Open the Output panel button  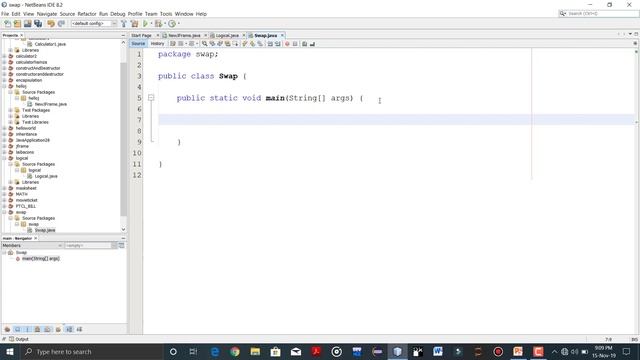click(19, 339)
